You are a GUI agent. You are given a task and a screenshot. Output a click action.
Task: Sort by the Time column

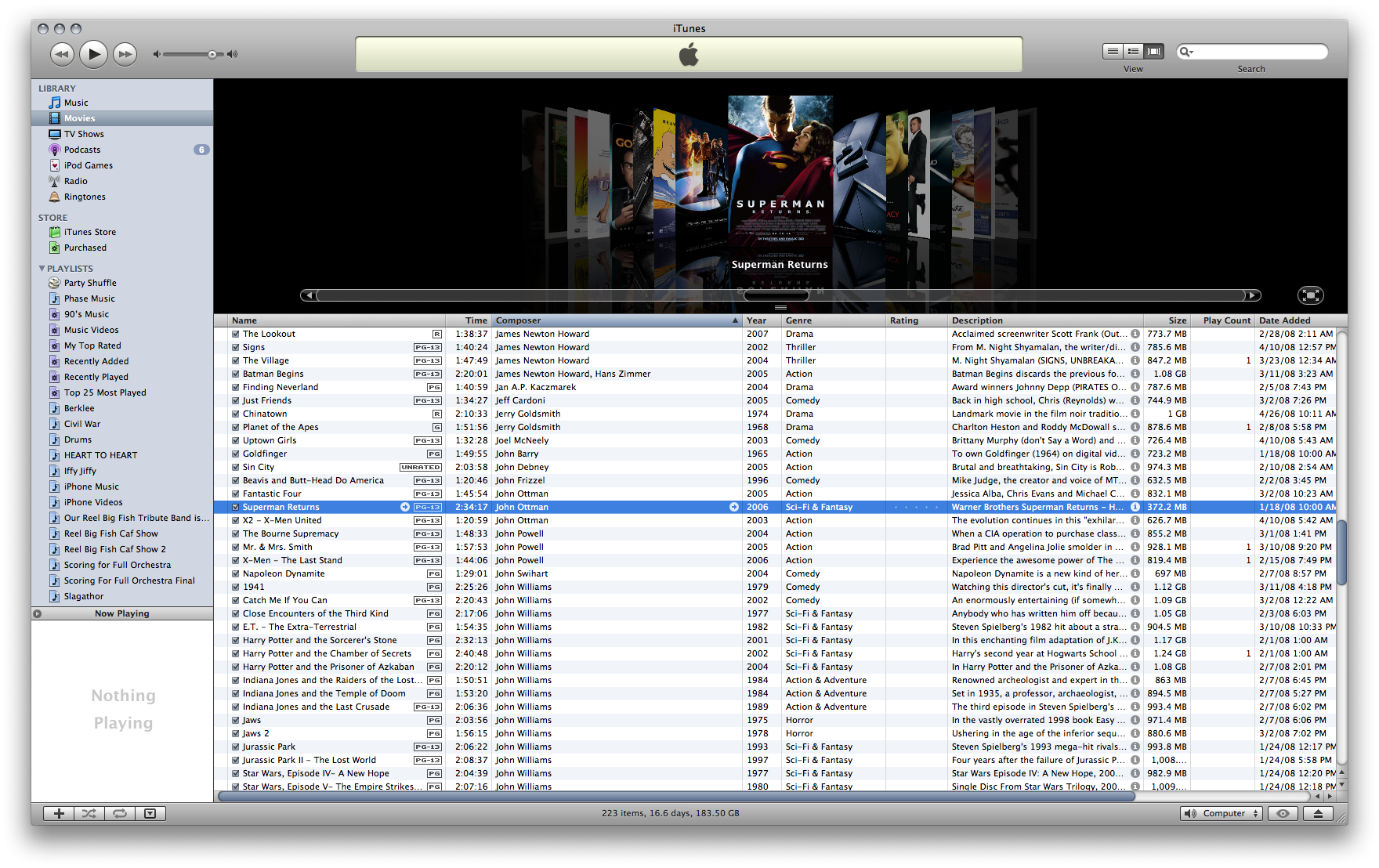[x=469, y=320]
